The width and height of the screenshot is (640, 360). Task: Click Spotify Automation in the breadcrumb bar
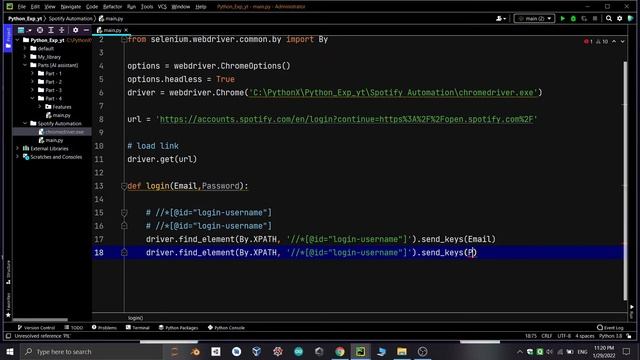pyautogui.click(x=71, y=18)
